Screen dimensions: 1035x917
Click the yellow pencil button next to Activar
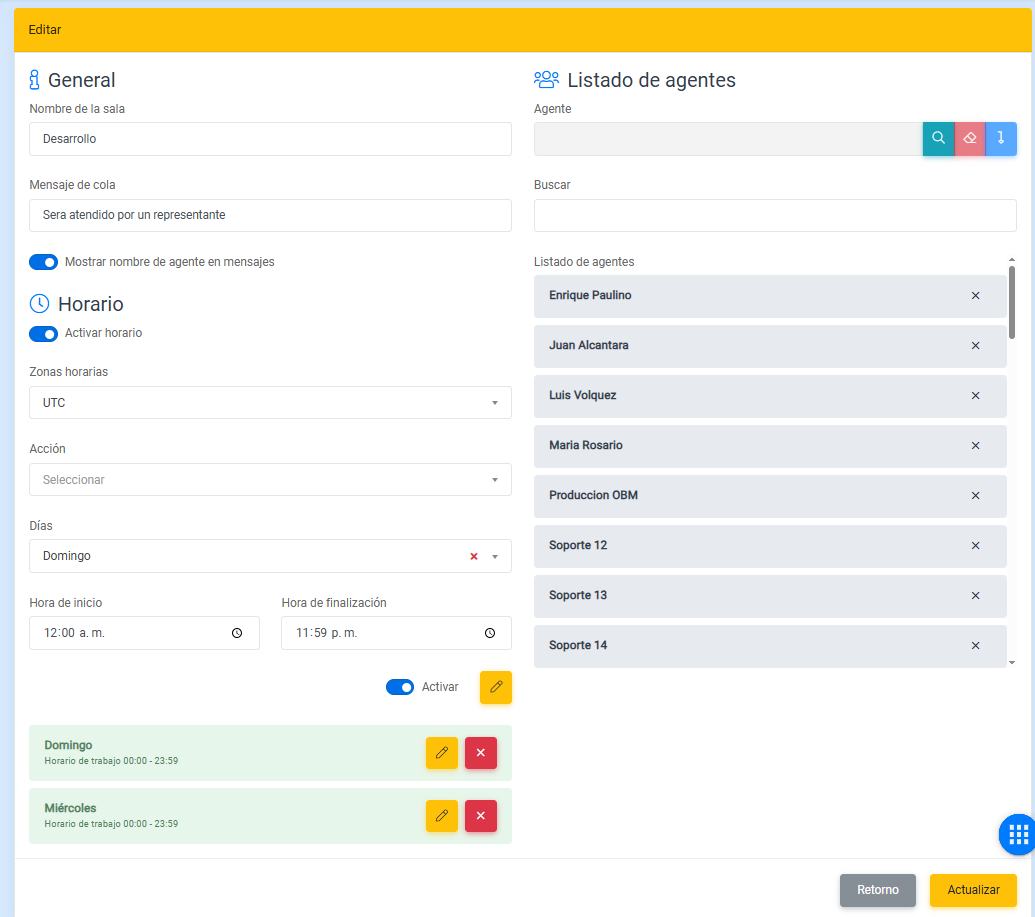pyautogui.click(x=495, y=687)
